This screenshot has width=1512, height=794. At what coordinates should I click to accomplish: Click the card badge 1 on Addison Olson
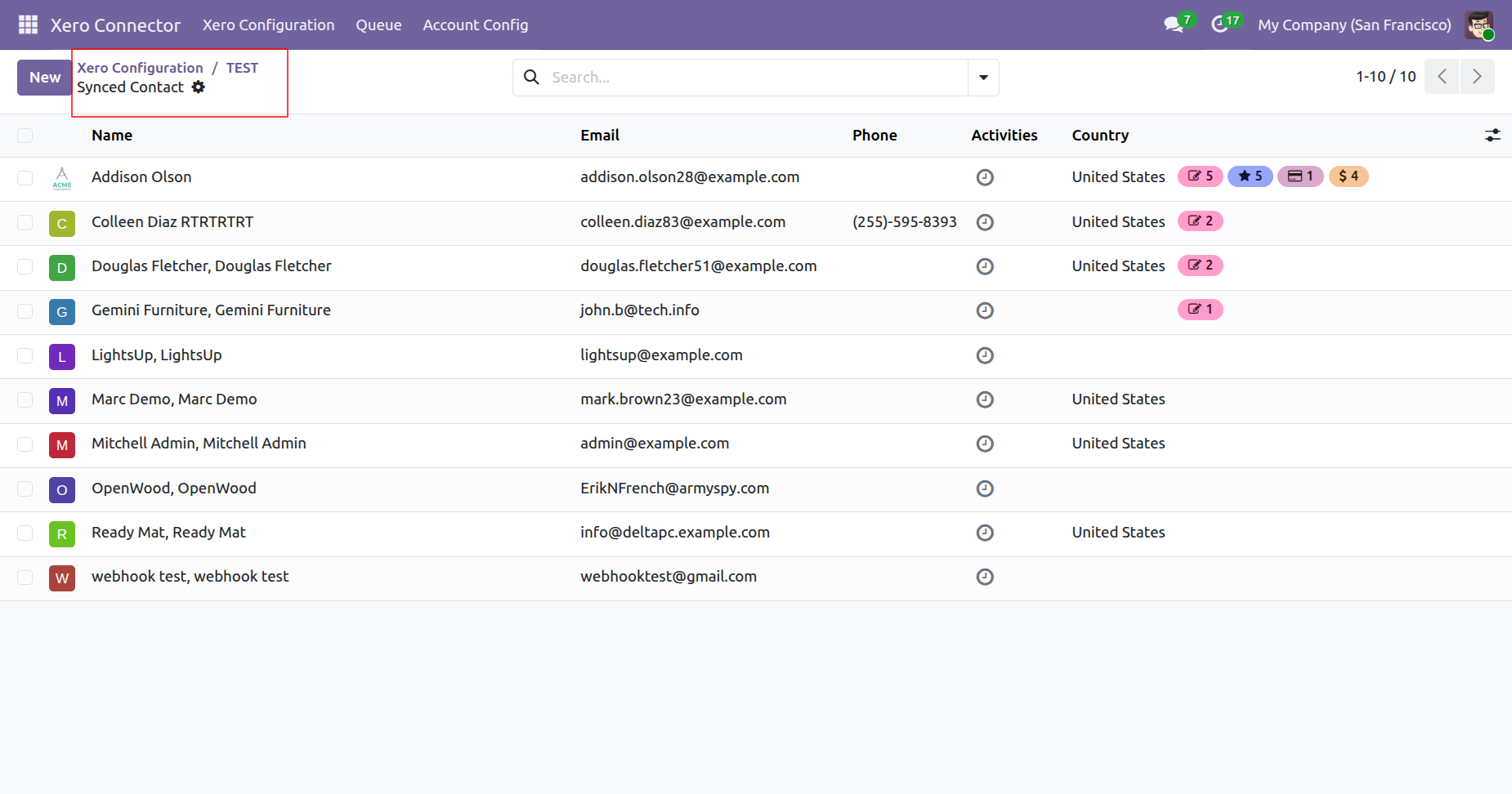(1300, 176)
